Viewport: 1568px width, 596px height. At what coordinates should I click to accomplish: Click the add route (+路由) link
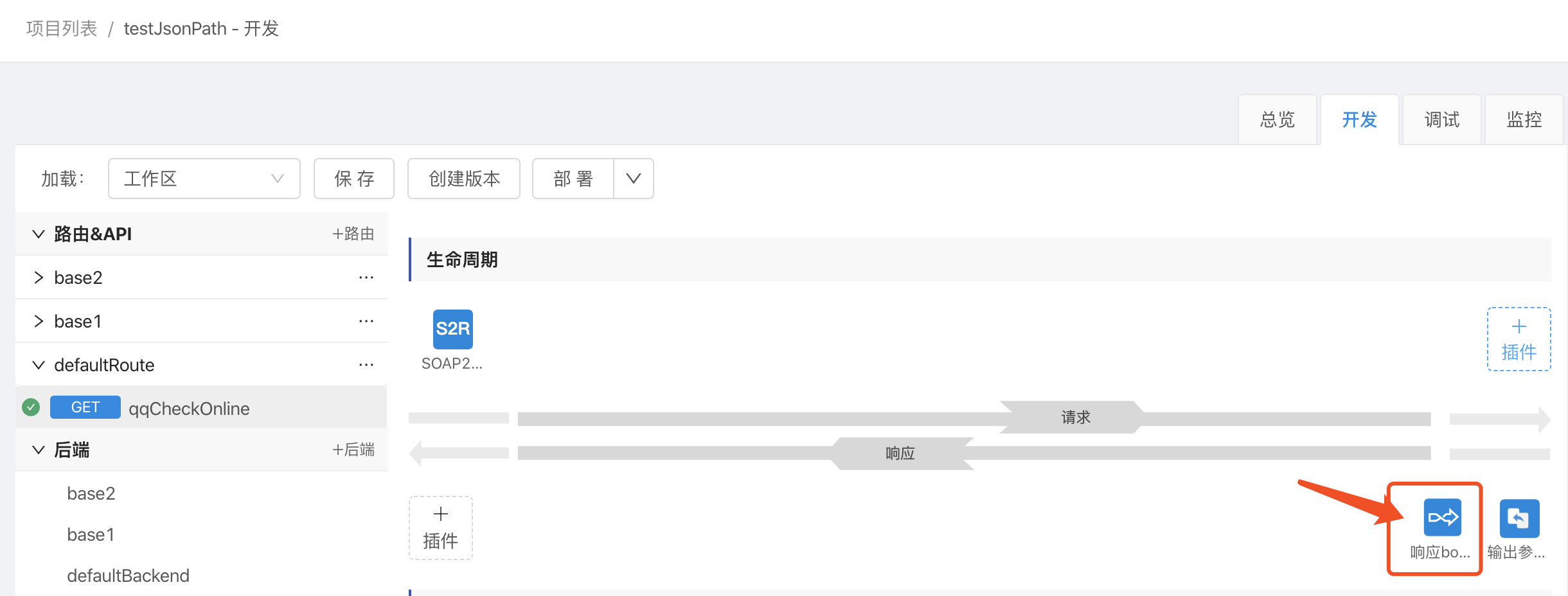tap(353, 234)
